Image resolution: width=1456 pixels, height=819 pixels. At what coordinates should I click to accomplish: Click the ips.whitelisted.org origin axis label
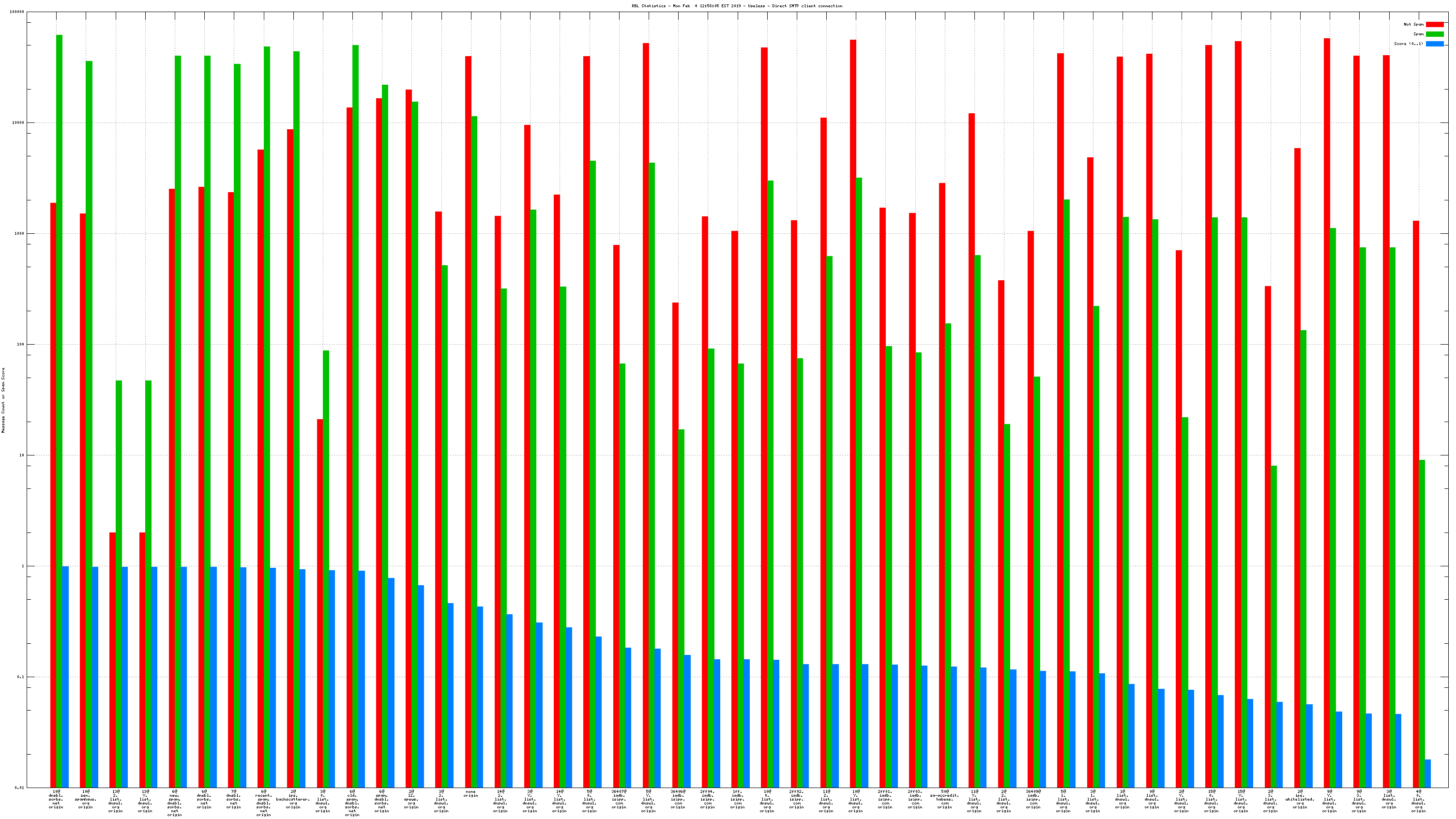(x=1300, y=799)
